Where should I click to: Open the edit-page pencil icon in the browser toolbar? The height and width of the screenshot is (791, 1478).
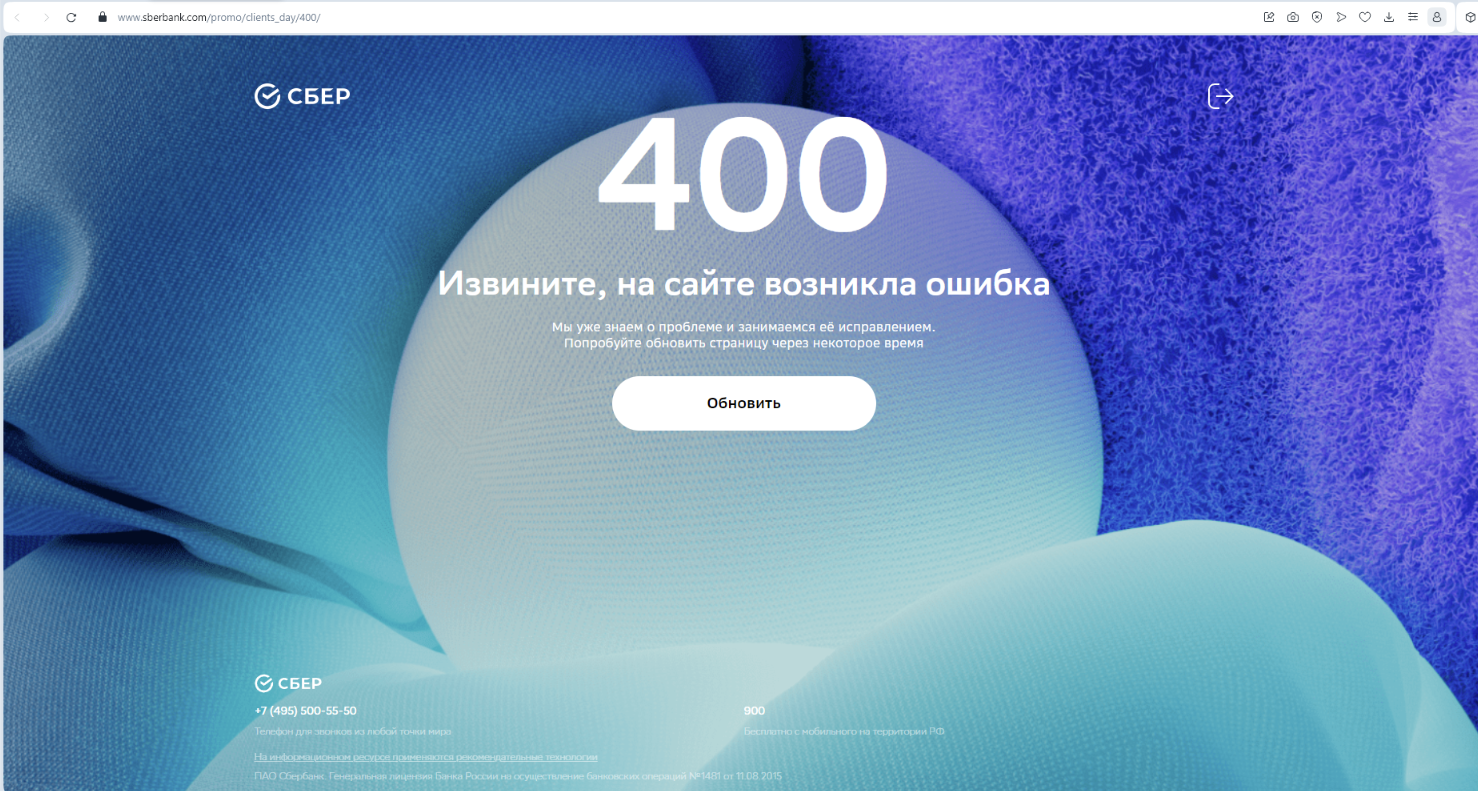[1269, 17]
